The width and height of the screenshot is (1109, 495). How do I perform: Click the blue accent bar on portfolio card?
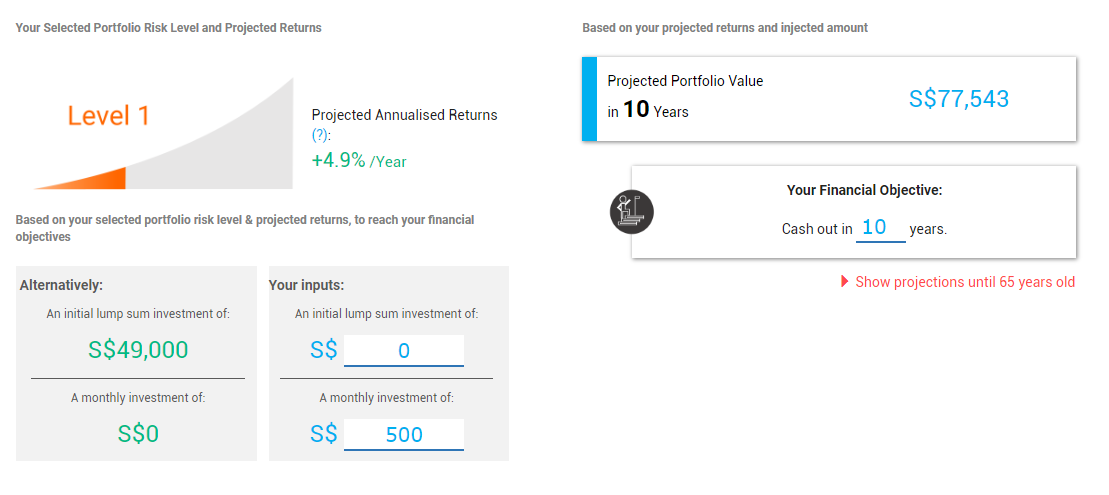(x=589, y=99)
